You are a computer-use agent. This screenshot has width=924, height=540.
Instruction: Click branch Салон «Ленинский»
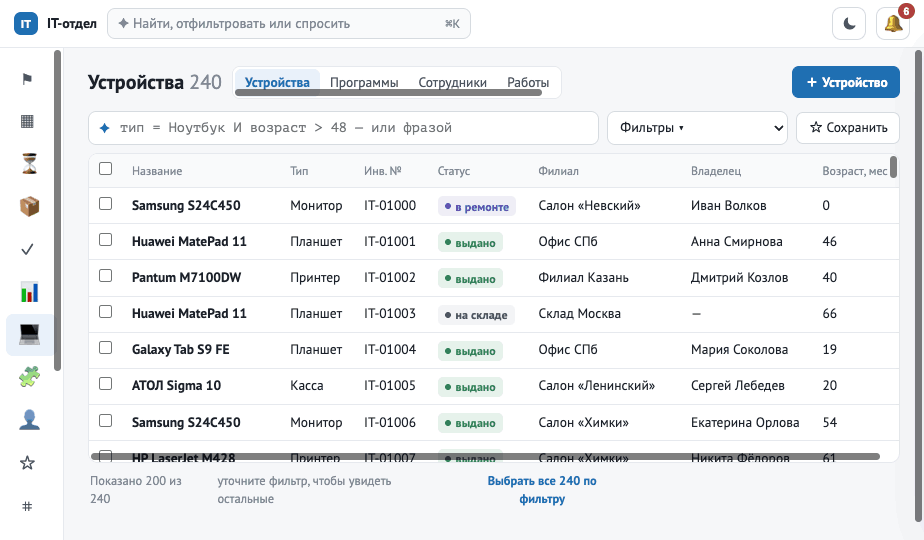[x=596, y=386]
